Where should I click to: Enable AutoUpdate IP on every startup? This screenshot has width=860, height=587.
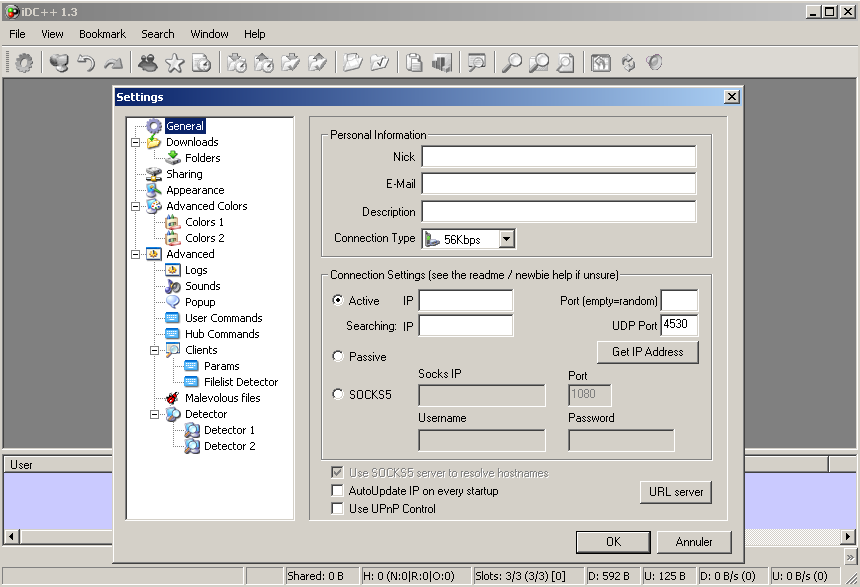[337, 490]
